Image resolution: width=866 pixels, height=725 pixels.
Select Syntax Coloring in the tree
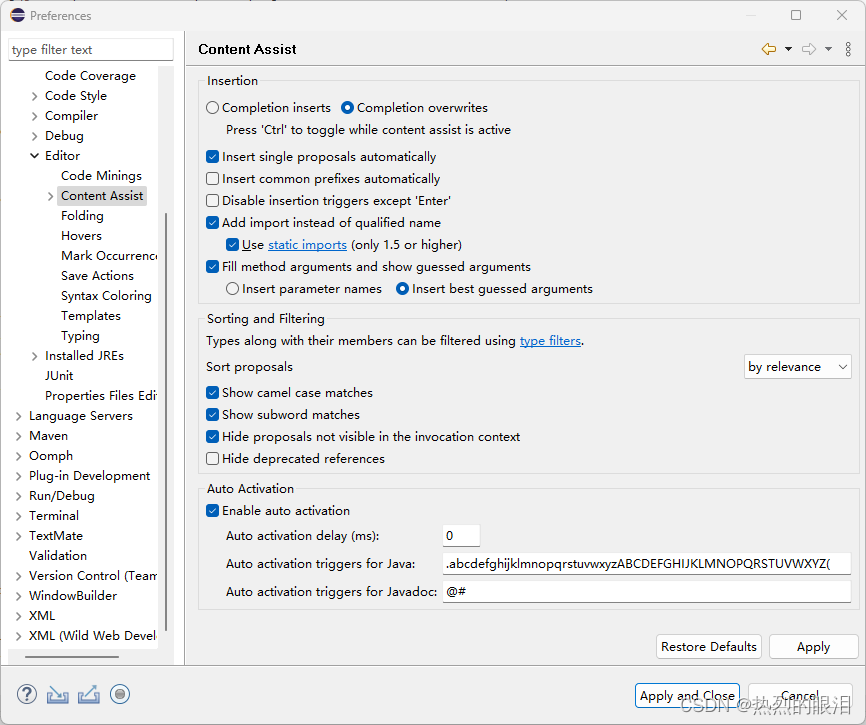(106, 296)
